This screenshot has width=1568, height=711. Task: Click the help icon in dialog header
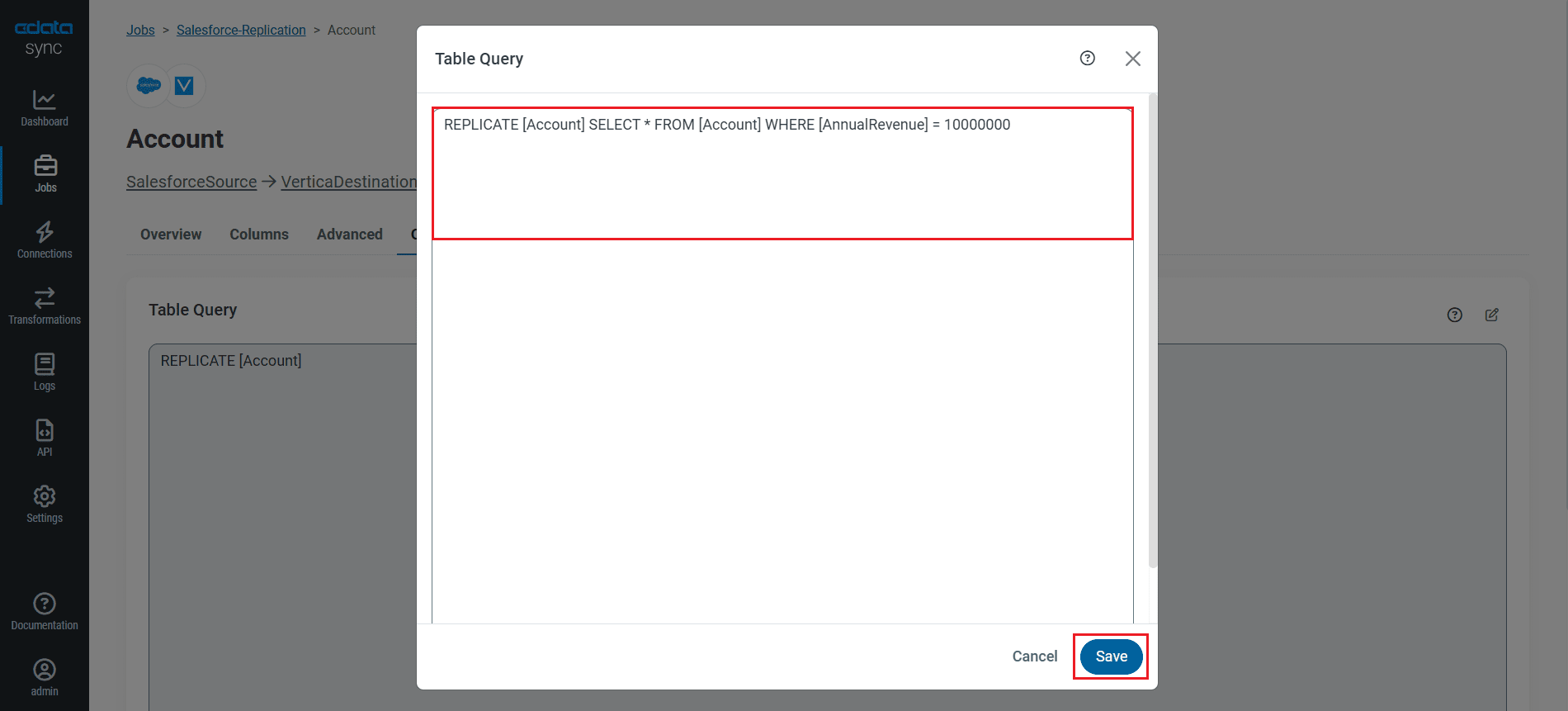[x=1087, y=58]
